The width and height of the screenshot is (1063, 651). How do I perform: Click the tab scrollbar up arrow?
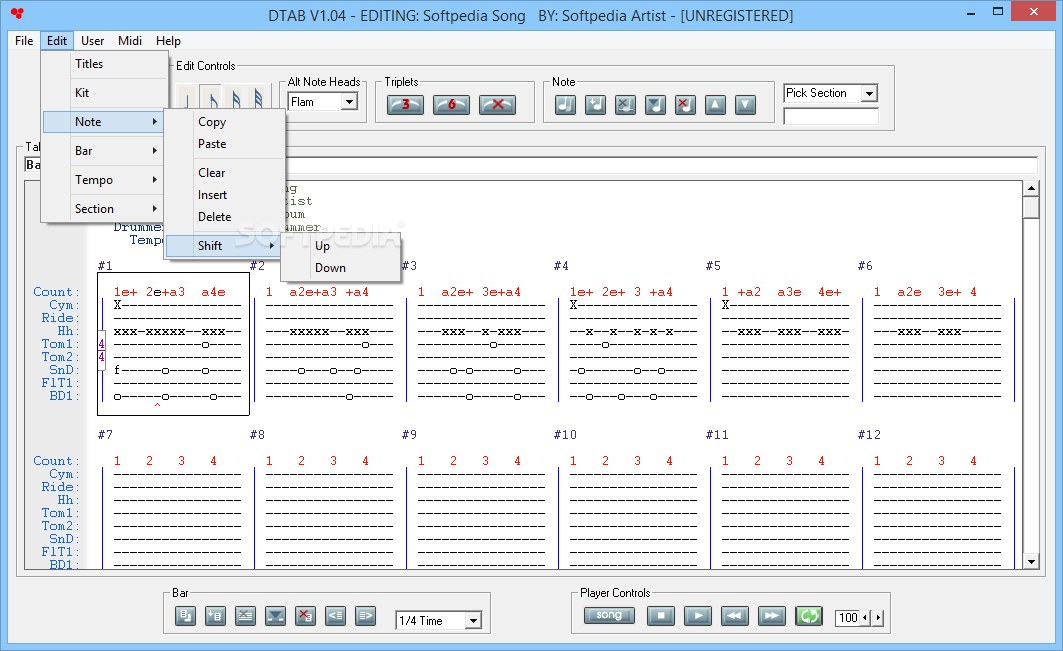[1031, 189]
